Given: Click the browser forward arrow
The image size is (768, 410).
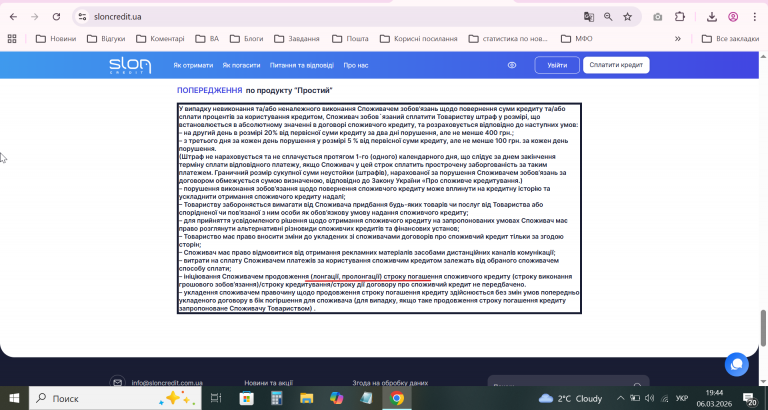Looking at the screenshot, I should click(34, 17).
